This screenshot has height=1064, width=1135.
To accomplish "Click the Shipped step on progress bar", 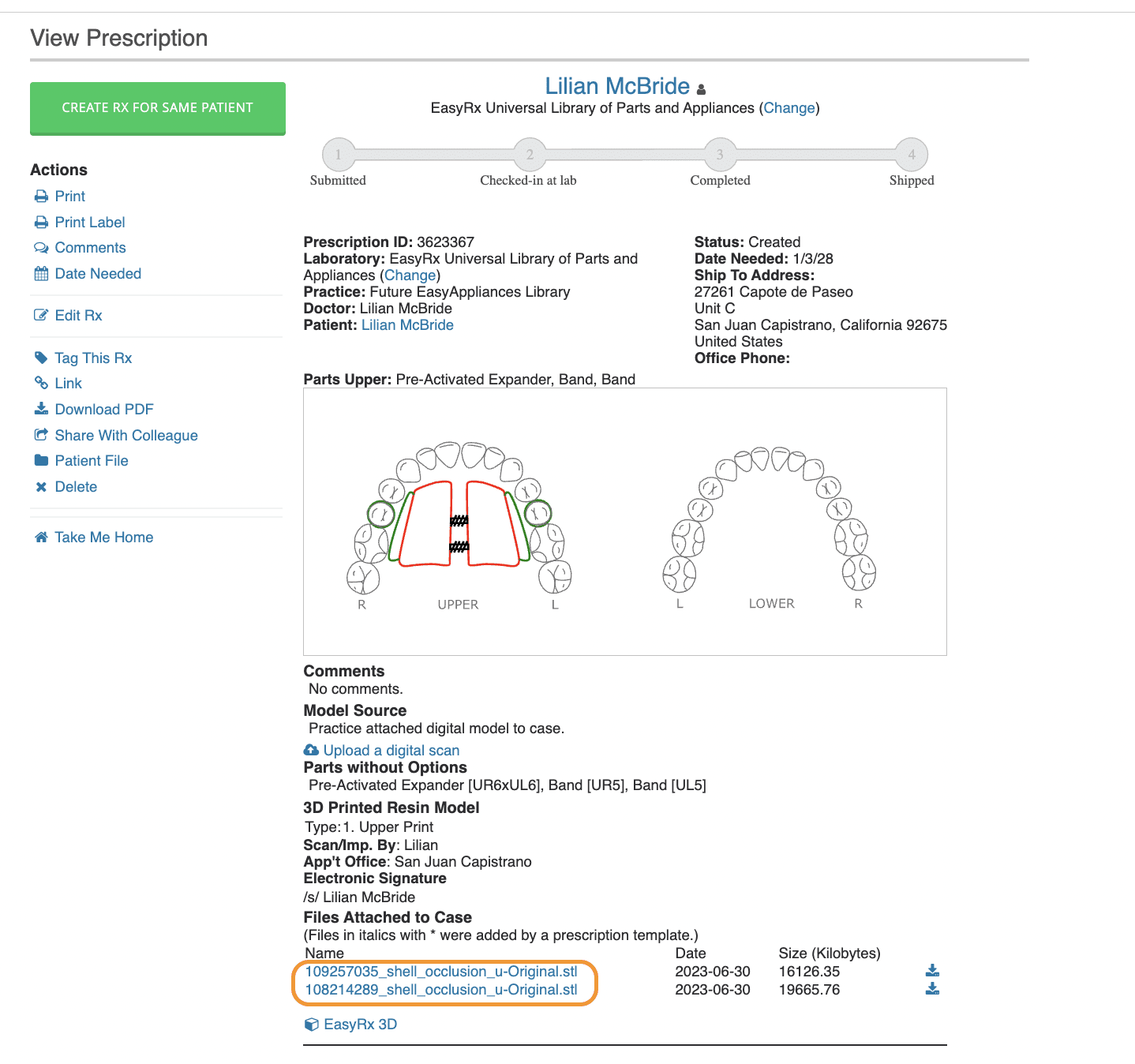I will [911, 155].
